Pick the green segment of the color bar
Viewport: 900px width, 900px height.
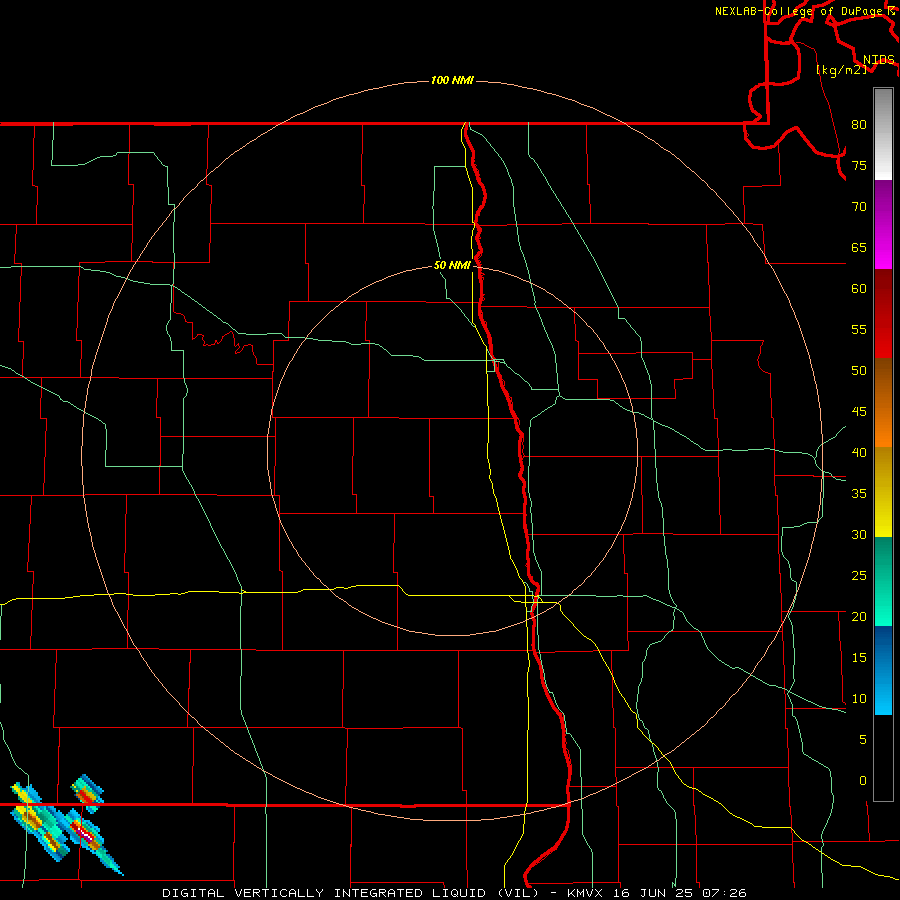tap(883, 581)
